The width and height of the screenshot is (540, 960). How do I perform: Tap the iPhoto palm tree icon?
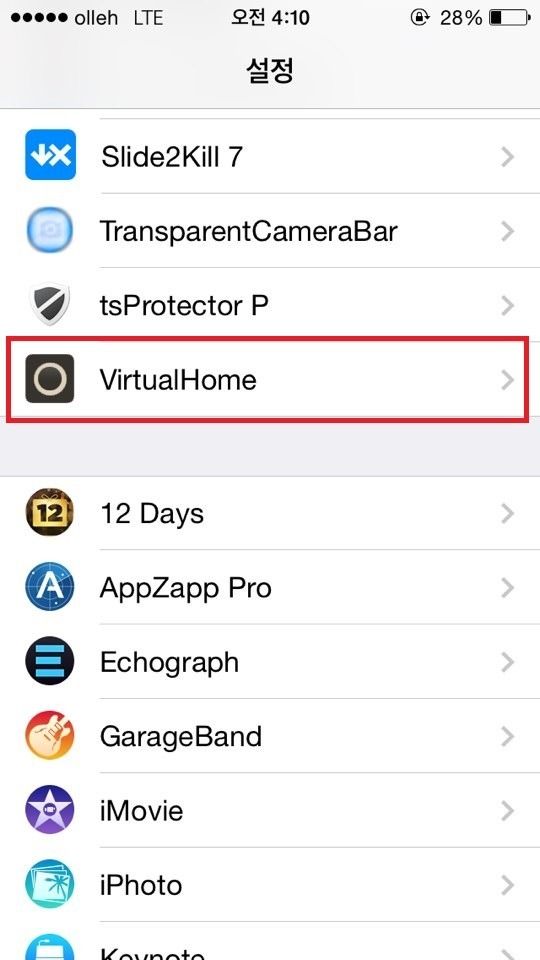(x=50, y=884)
